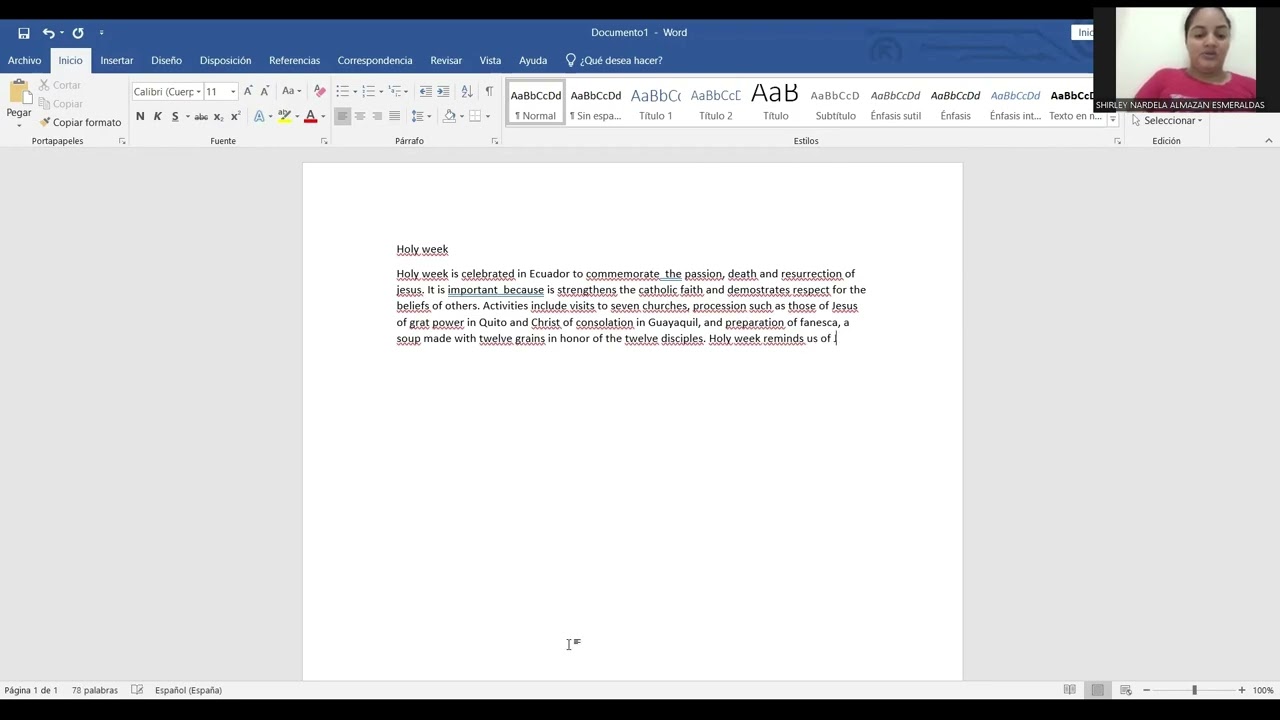Justify the paragraph text

click(x=394, y=117)
